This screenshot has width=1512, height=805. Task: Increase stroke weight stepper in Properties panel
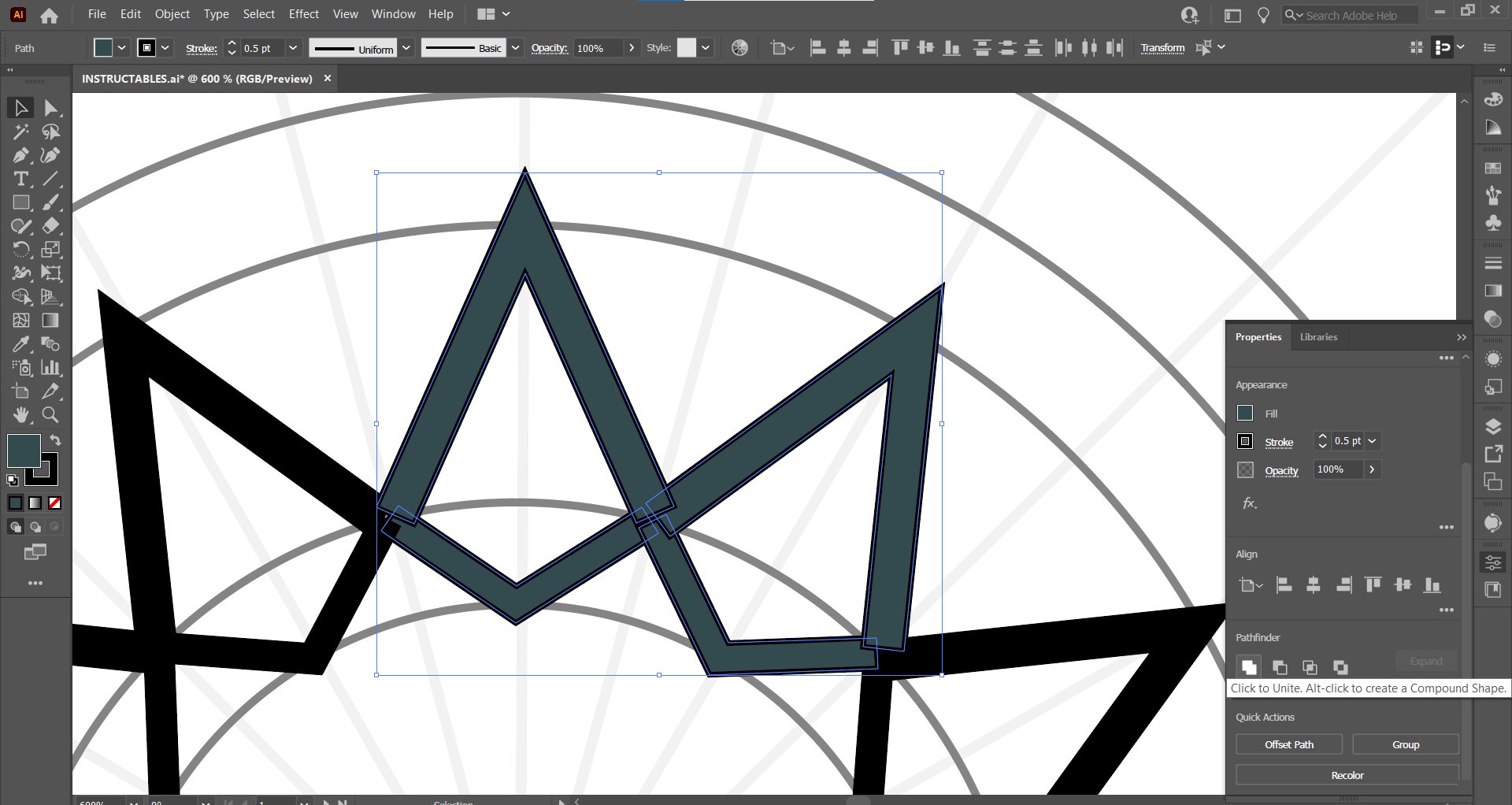point(1323,436)
